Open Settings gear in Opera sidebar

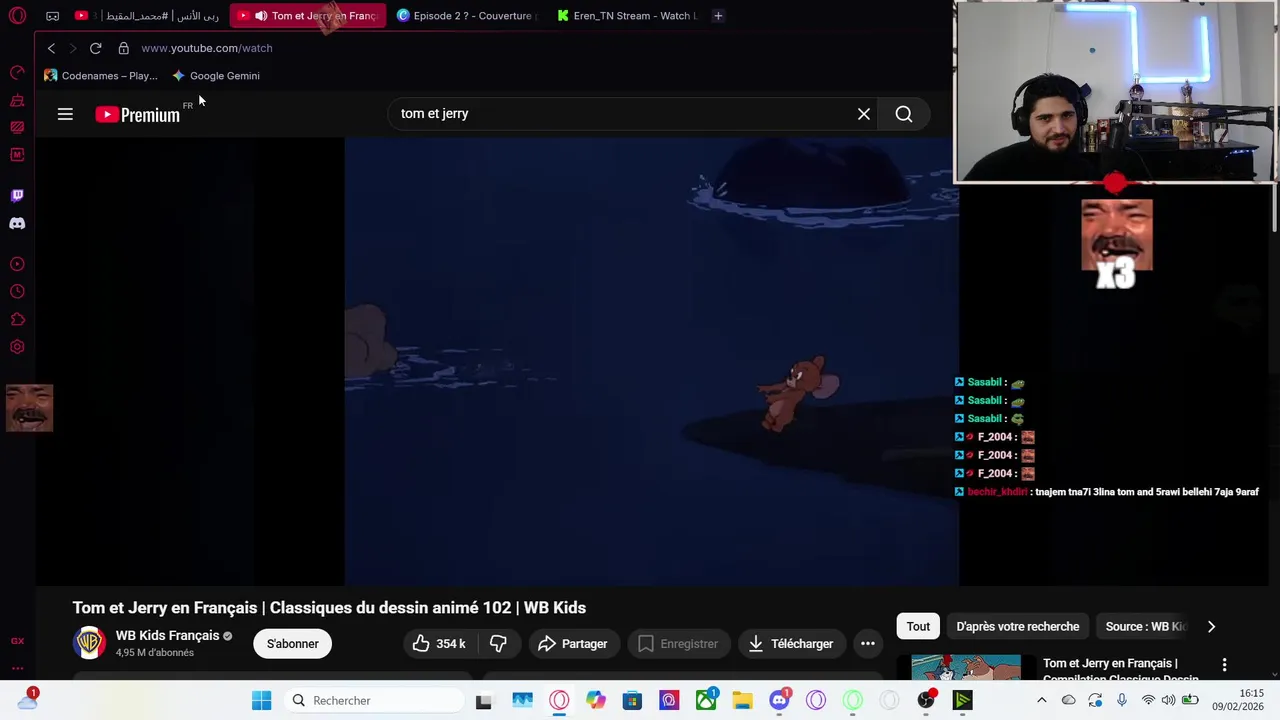coord(17,347)
